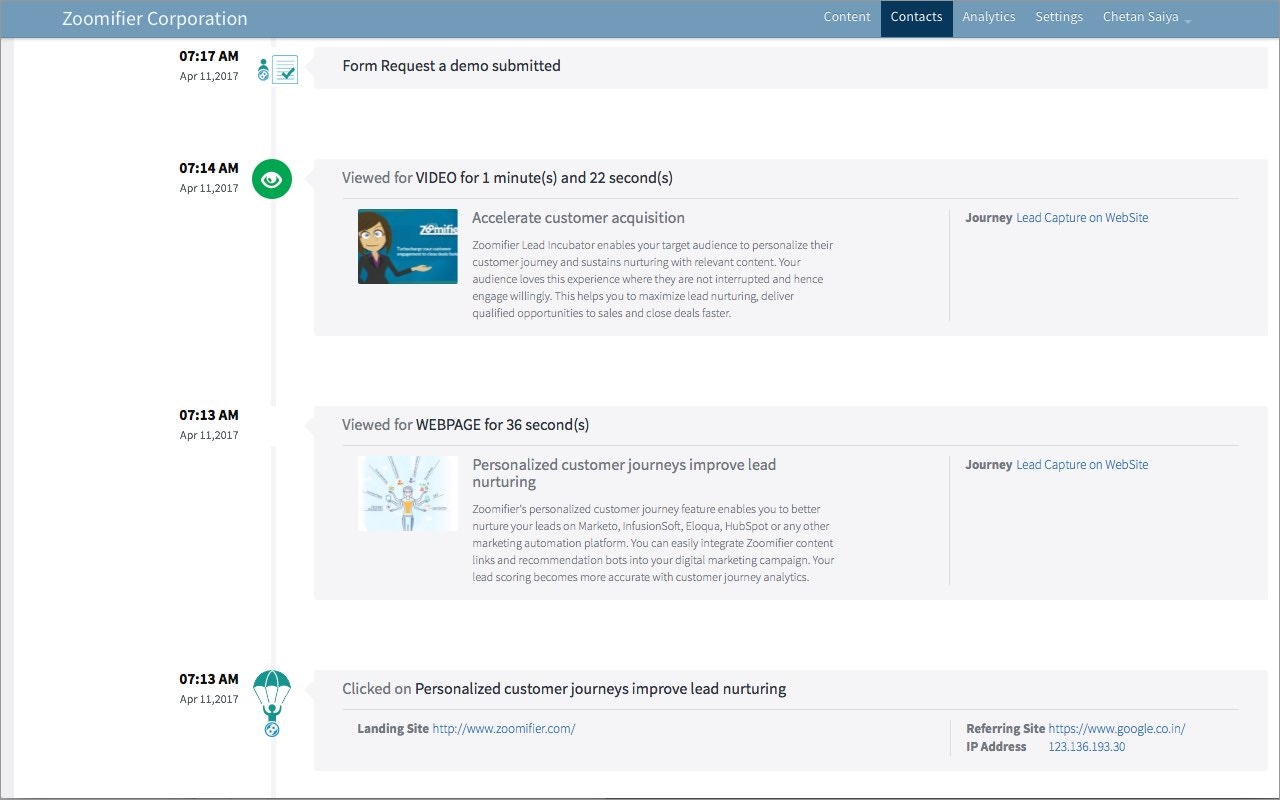The height and width of the screenshot is (800, 1280).
Task: Click the Personalized customer journeys improve lead nurturing heading
Action: (x=624, y=473)
